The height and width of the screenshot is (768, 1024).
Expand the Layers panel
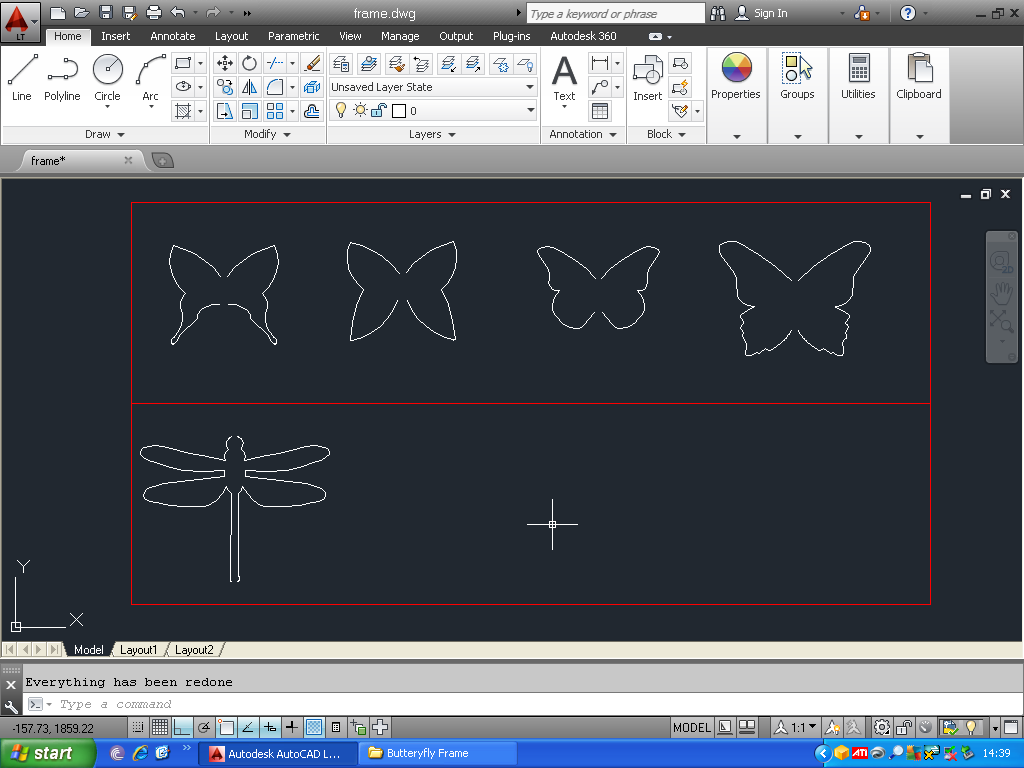[432, 134]
